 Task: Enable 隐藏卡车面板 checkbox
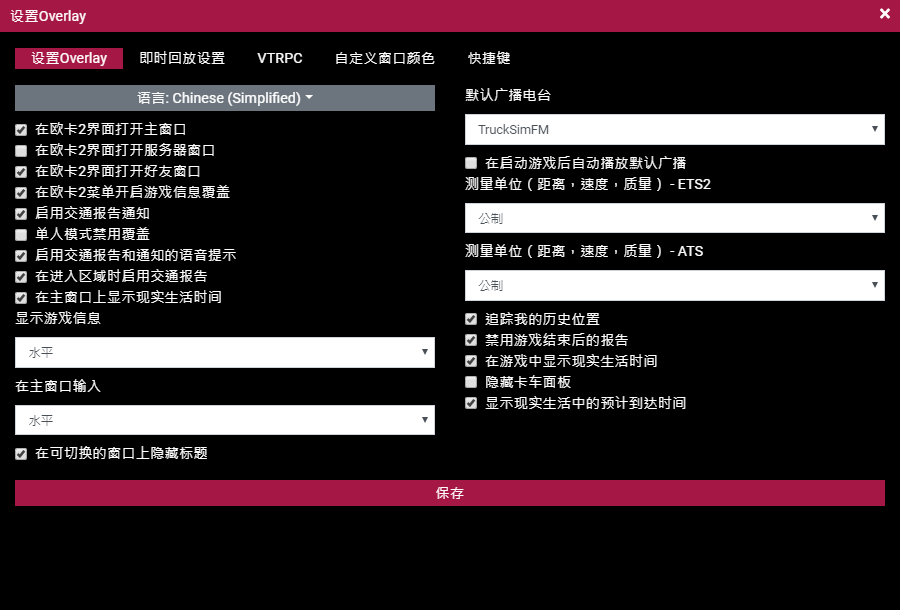coord(471,382)
